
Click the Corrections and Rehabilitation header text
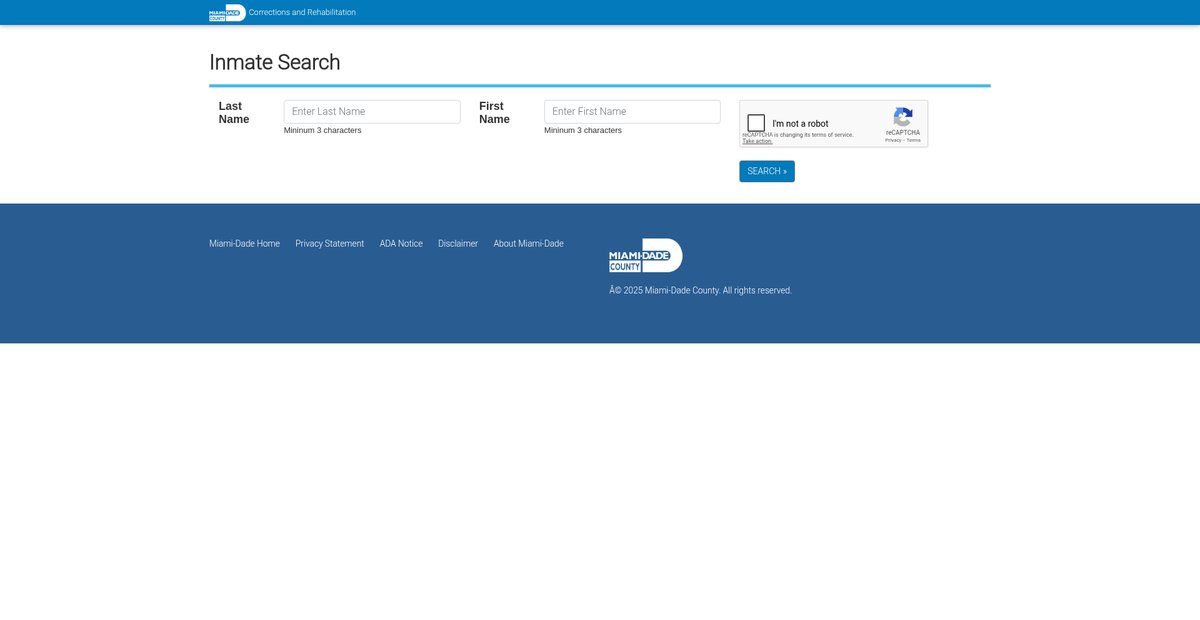coord(302,13)
